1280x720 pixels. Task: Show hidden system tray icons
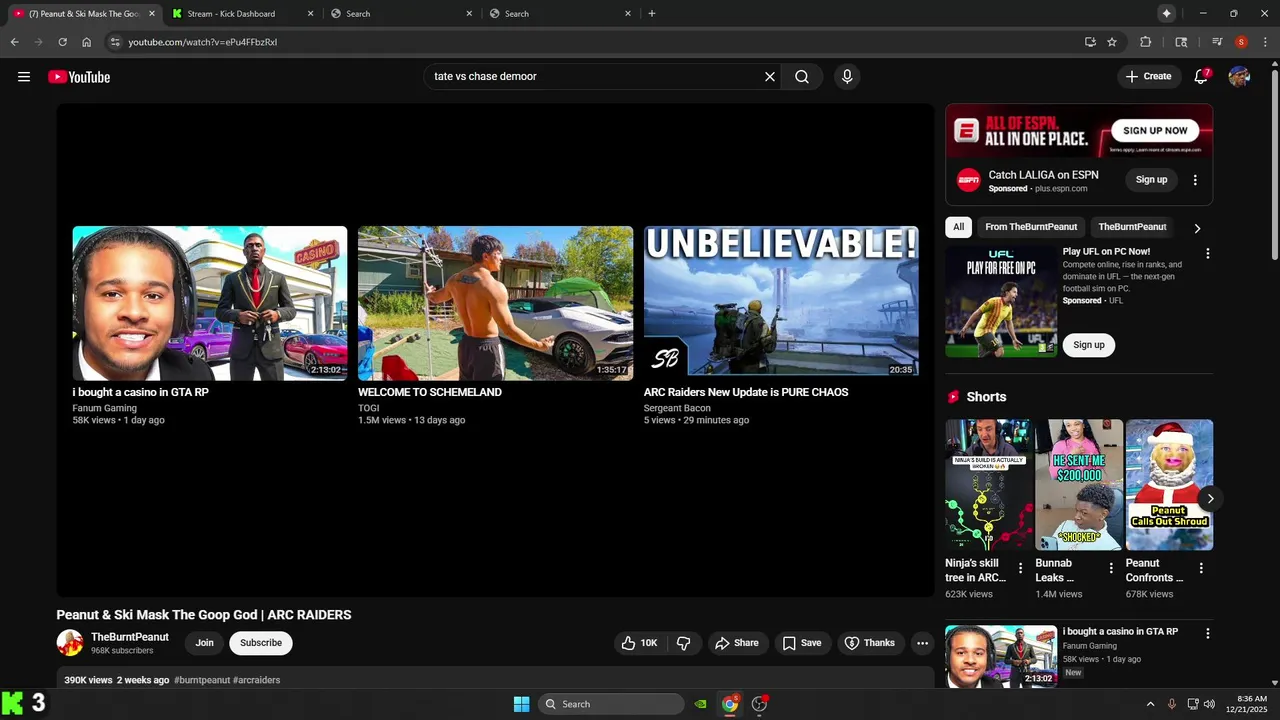tap(1150, 704)
